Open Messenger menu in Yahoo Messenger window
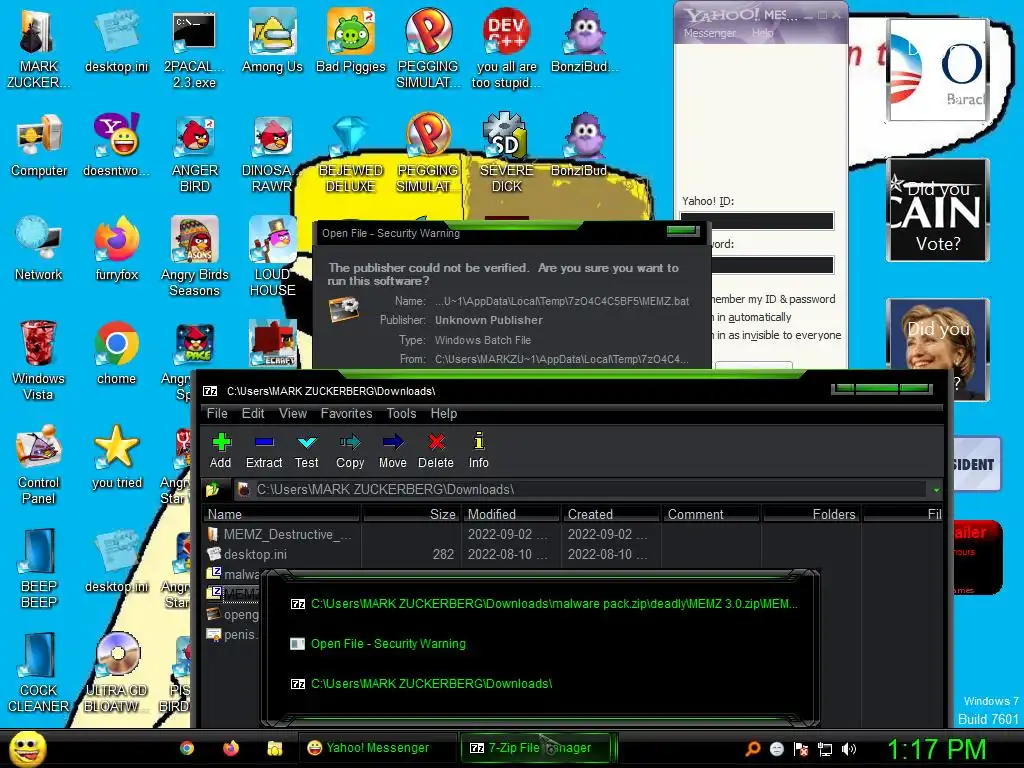Screen dimensions: 1024x768 (709, 33)
